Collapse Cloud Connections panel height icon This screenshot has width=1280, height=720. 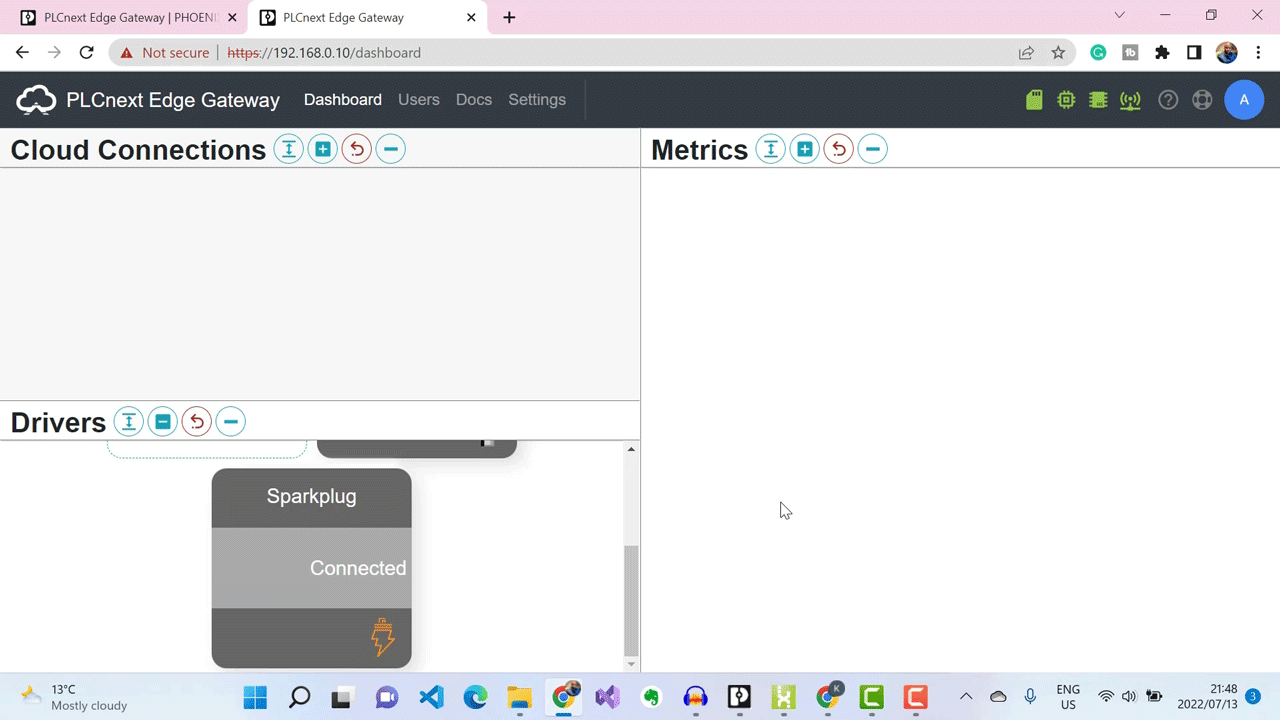289,149
